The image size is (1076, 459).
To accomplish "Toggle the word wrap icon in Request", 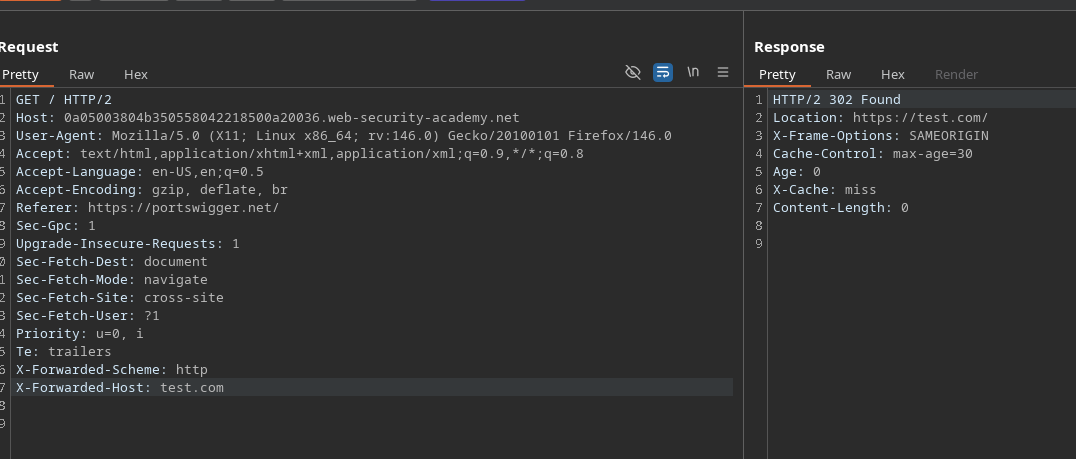I will tap(662, 72).
